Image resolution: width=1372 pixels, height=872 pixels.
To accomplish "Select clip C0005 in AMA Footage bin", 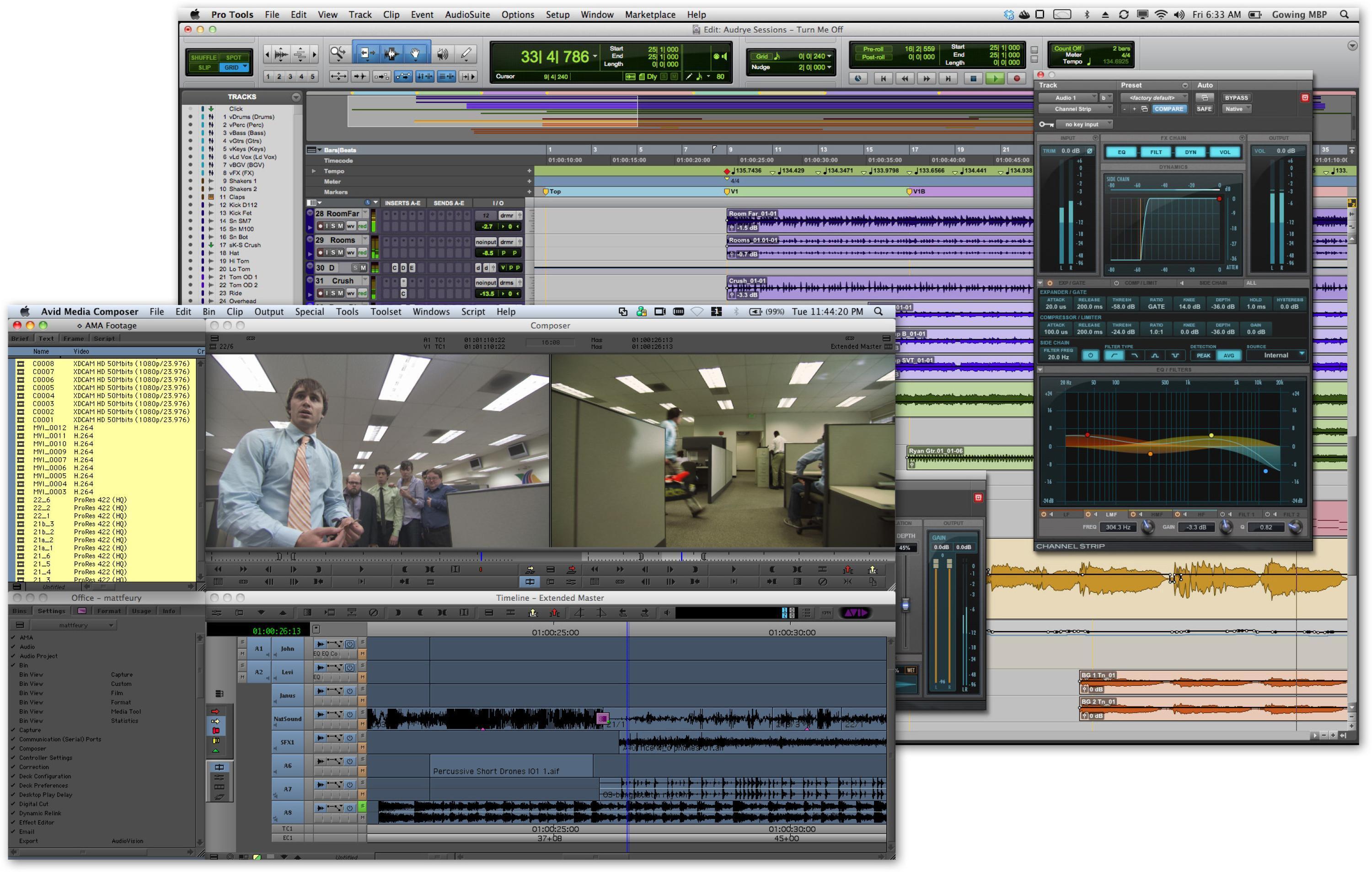I will tap(43, 387).
